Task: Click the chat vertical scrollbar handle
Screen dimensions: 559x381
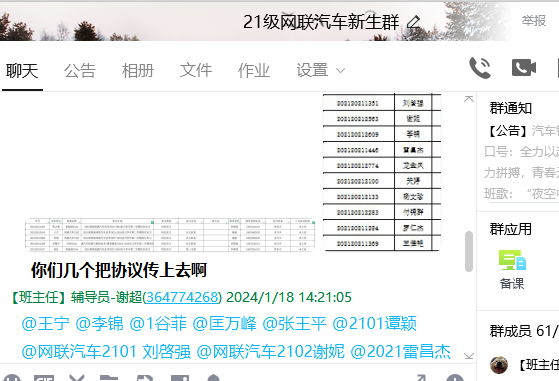Action: point(469,251)
